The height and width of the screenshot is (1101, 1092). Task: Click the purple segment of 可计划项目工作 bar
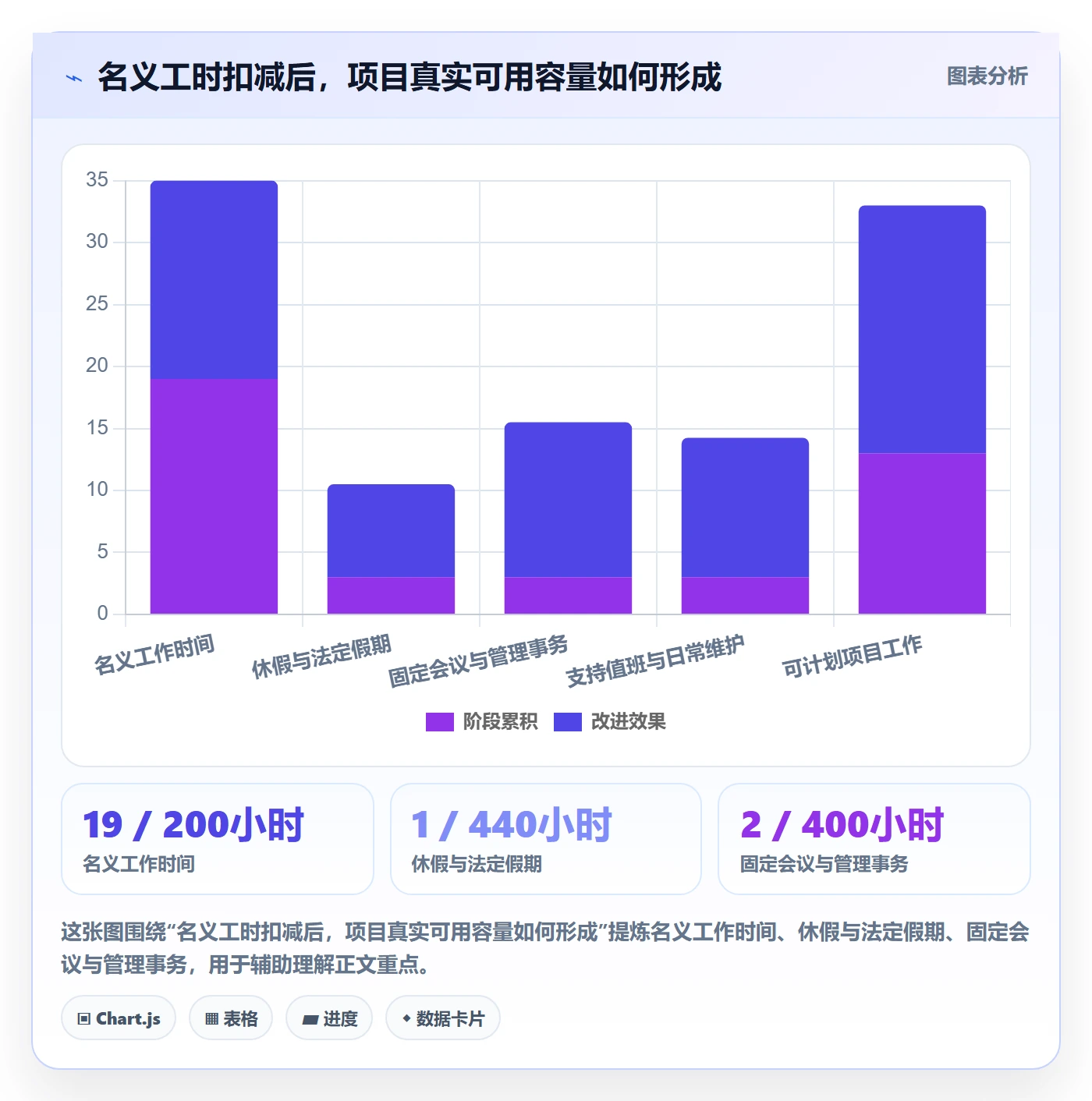point(922,533)
